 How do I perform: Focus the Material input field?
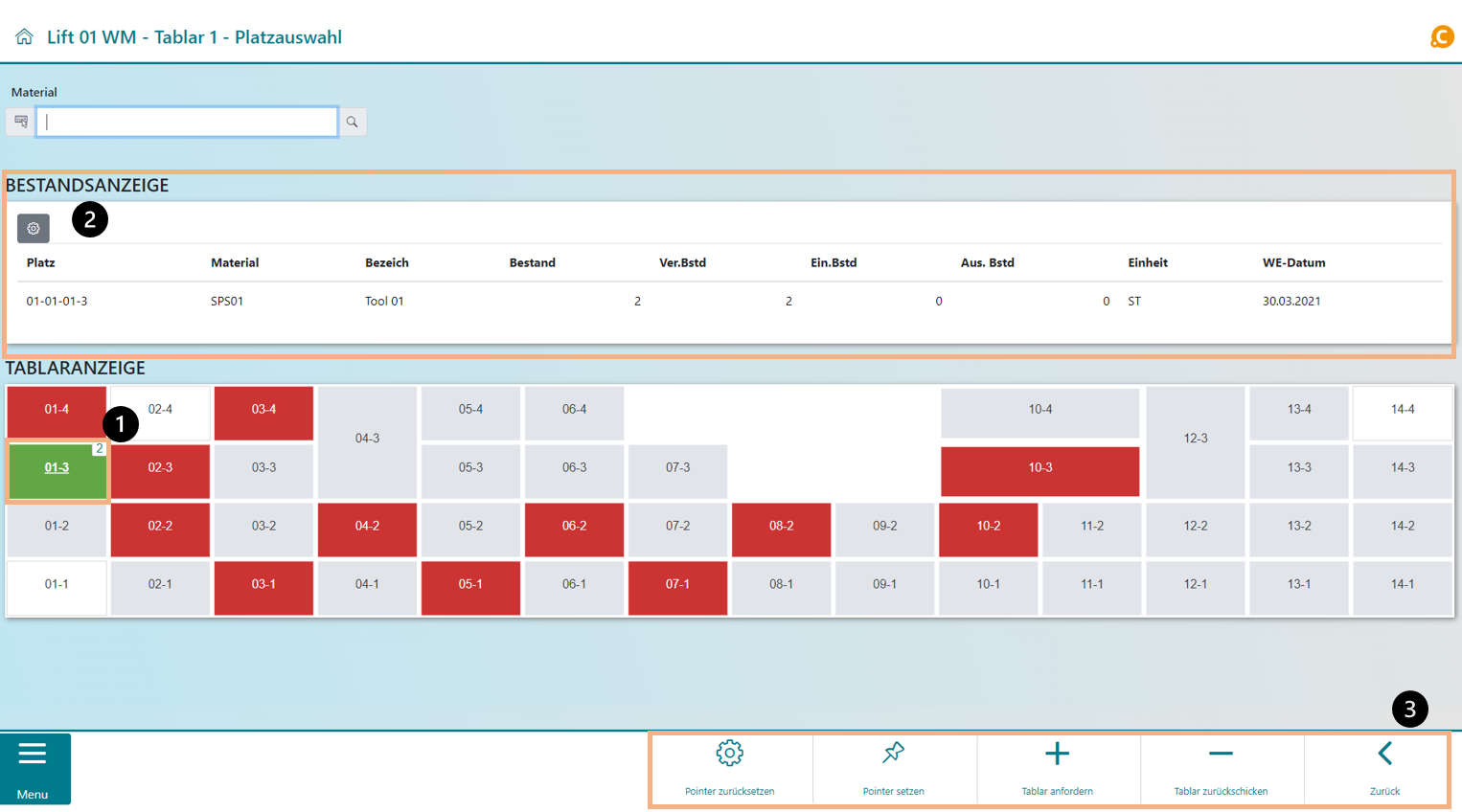click(x=187, y=122)
